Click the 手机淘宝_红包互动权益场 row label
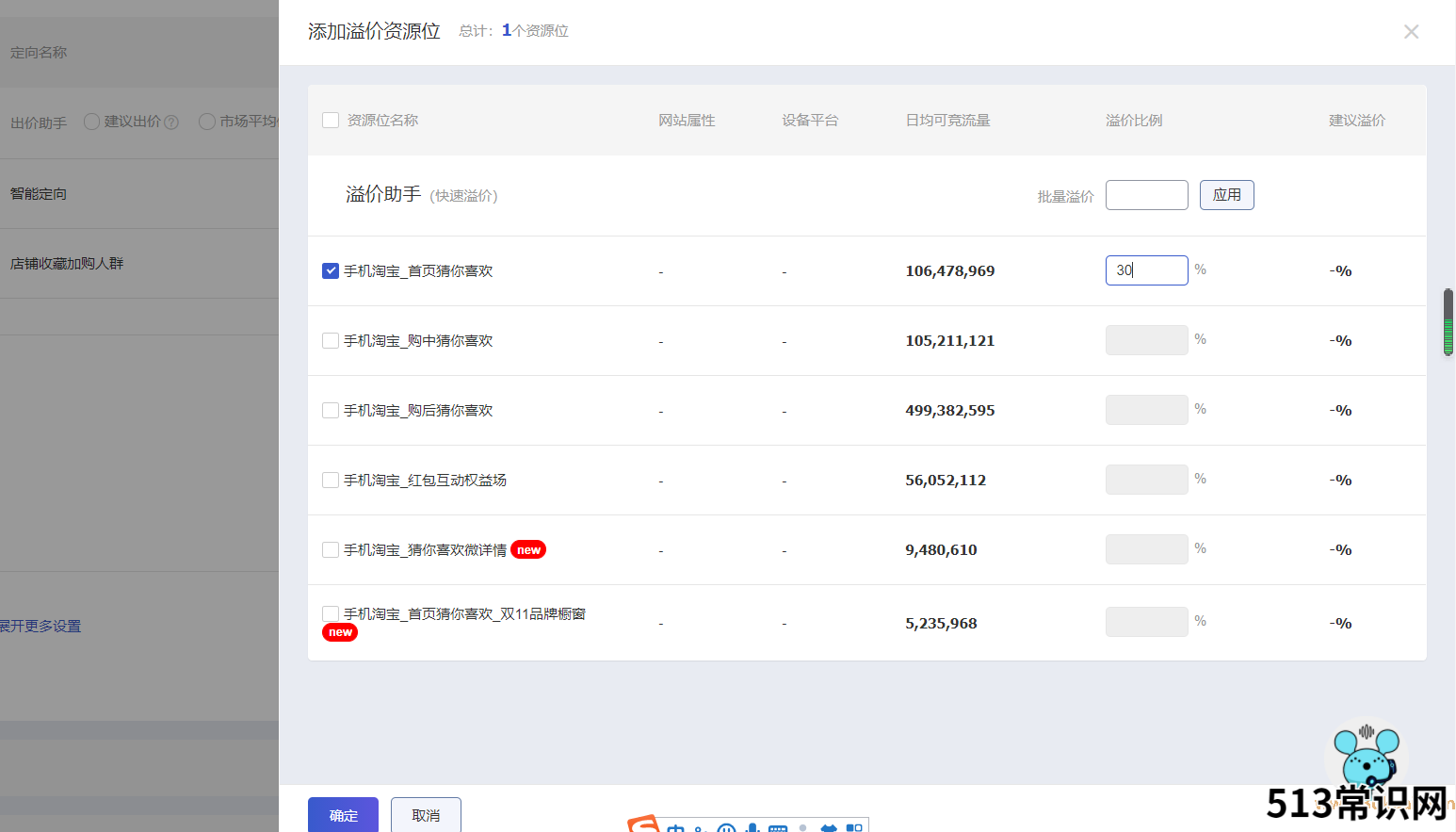The image size is (1456, 832). (425, 481)
